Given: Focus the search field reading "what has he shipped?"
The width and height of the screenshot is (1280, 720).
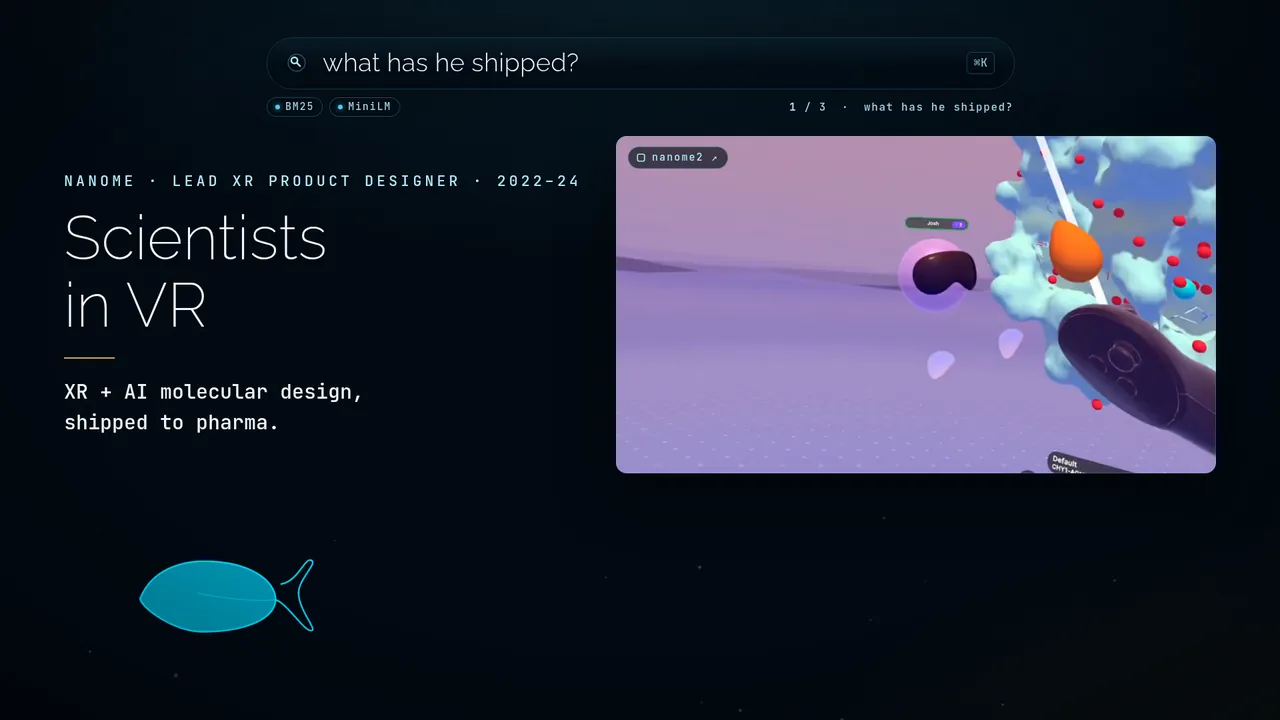Looking at the screenshot, I should (x=640, y=63).
